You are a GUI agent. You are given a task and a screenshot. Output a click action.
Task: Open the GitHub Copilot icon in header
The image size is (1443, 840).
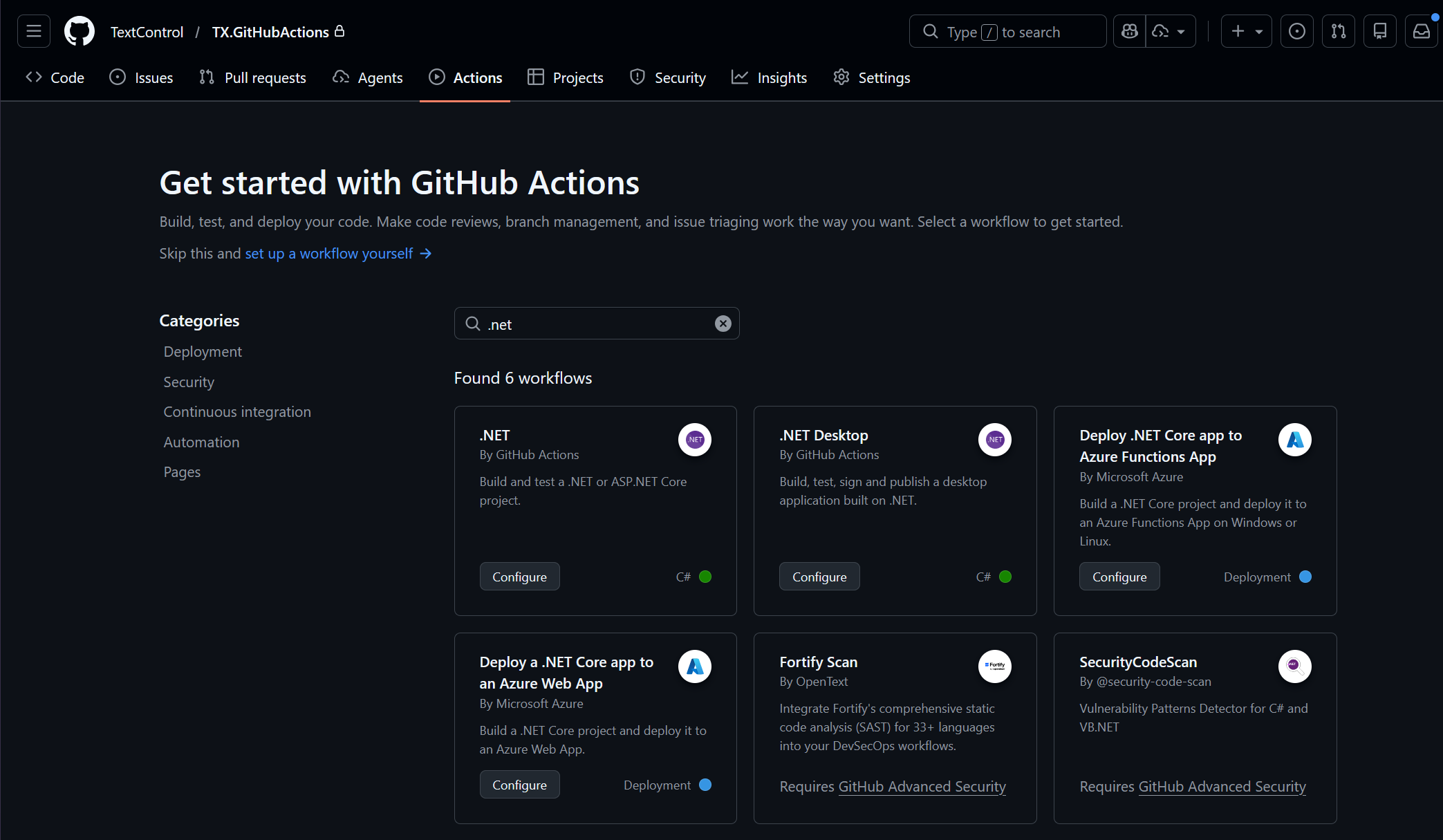pos(1129,31)
